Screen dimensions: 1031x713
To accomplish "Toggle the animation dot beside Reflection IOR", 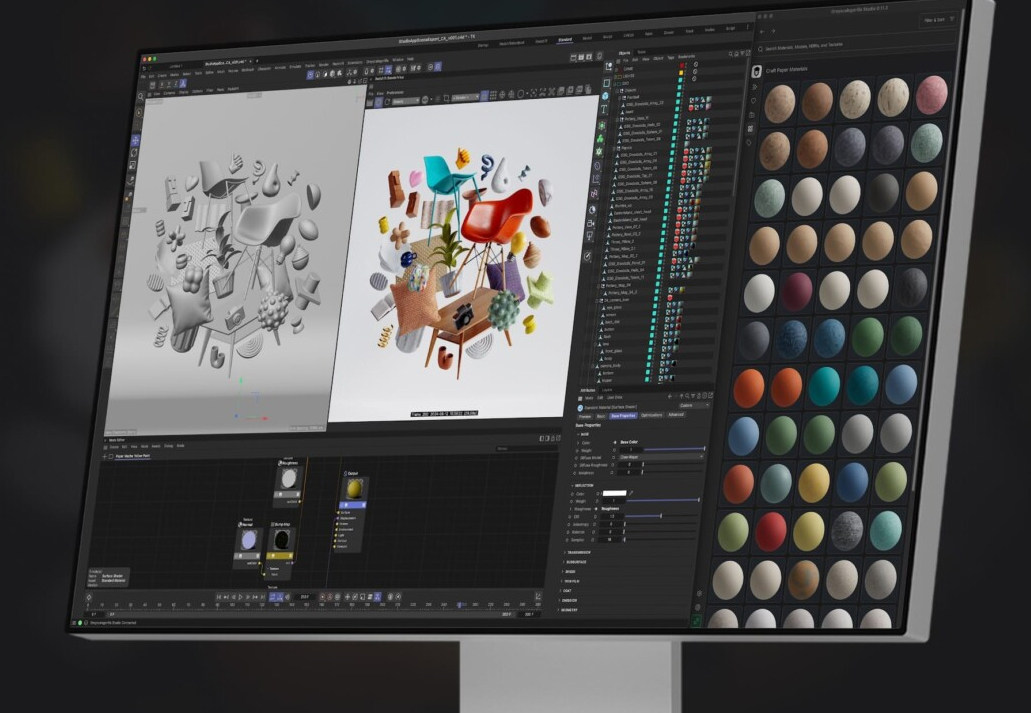I will click(x=569, y=516).
